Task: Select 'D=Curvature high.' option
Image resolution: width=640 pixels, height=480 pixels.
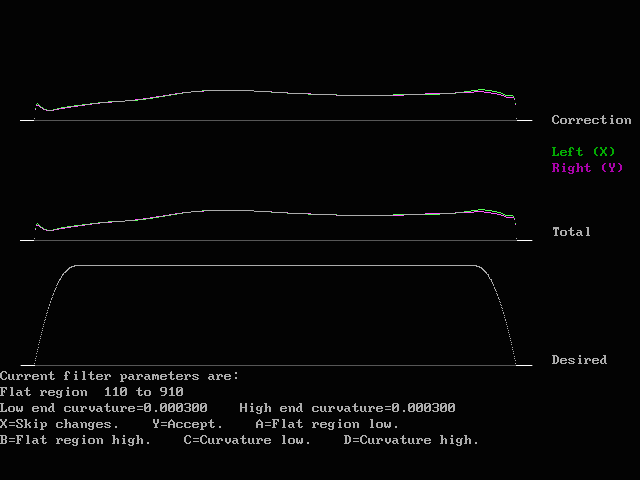Action: pos(411,440)
